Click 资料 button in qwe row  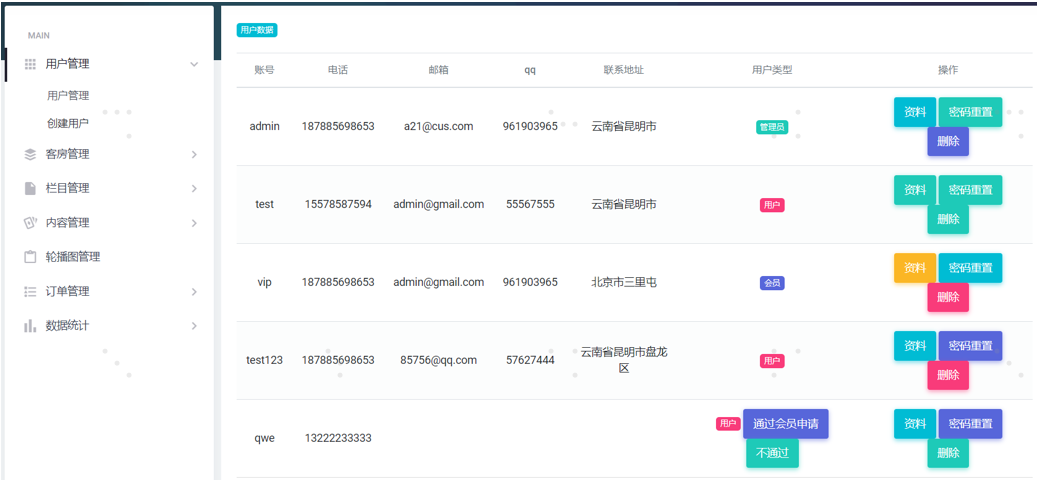click(x=915, y=424)
